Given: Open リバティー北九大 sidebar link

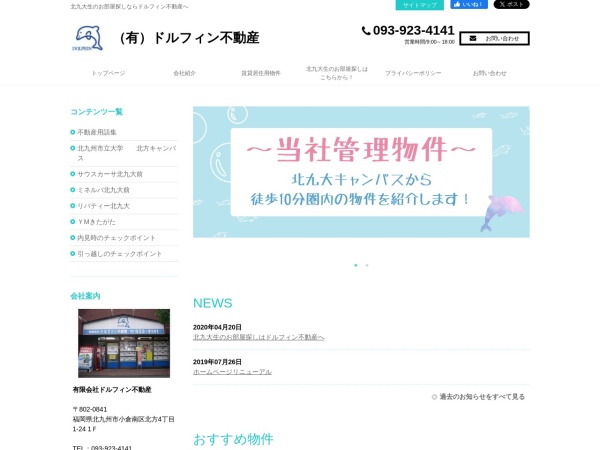Looking at the screenshot, I should click(x=103, y=206).
